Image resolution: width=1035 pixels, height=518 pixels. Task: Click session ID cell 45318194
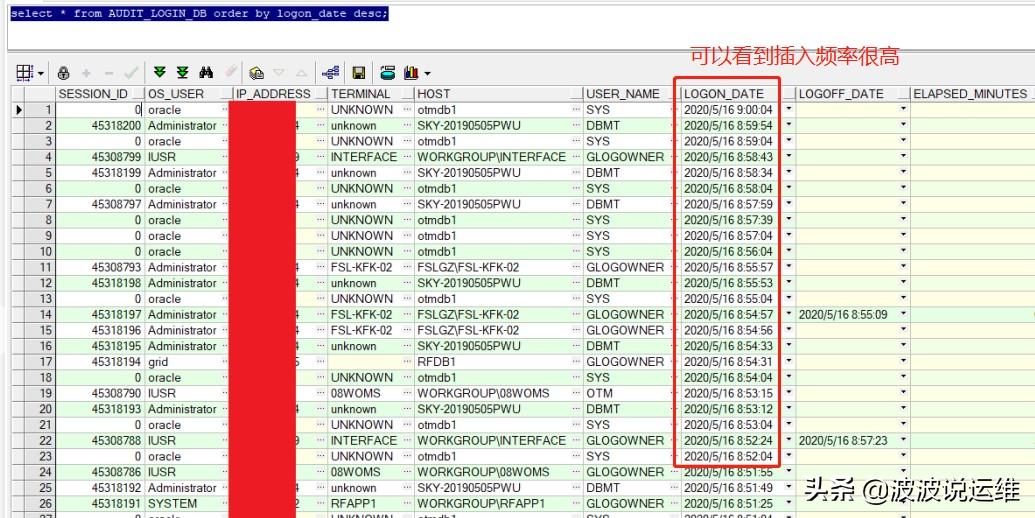click(x=100, y=362)
